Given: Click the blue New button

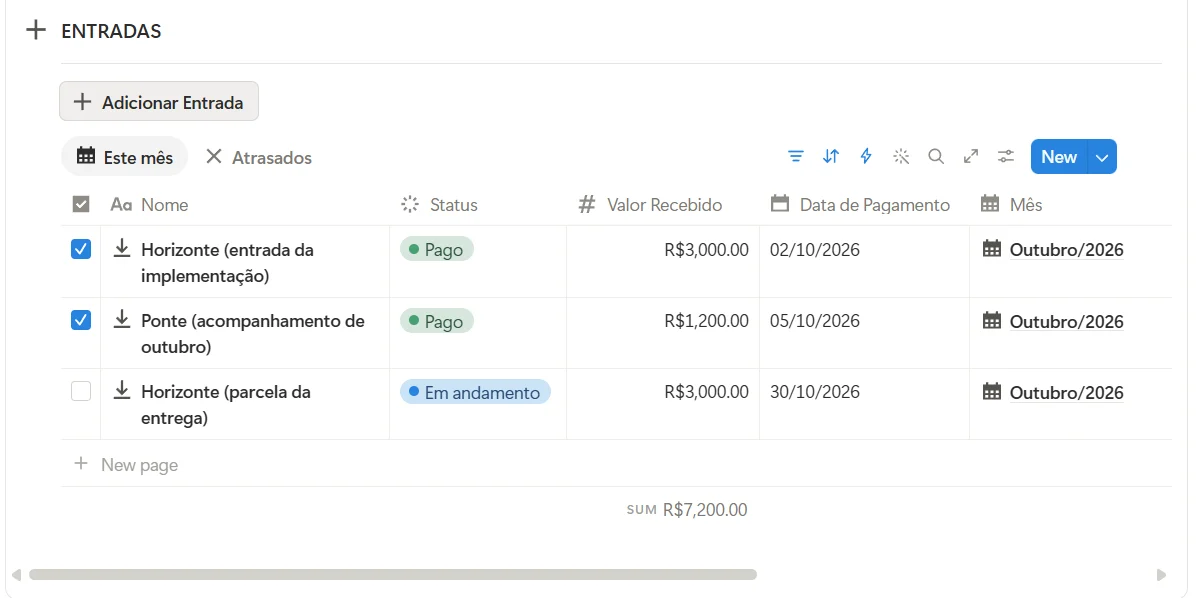Looking at the screenshot, I should [x=1059, y=156].
